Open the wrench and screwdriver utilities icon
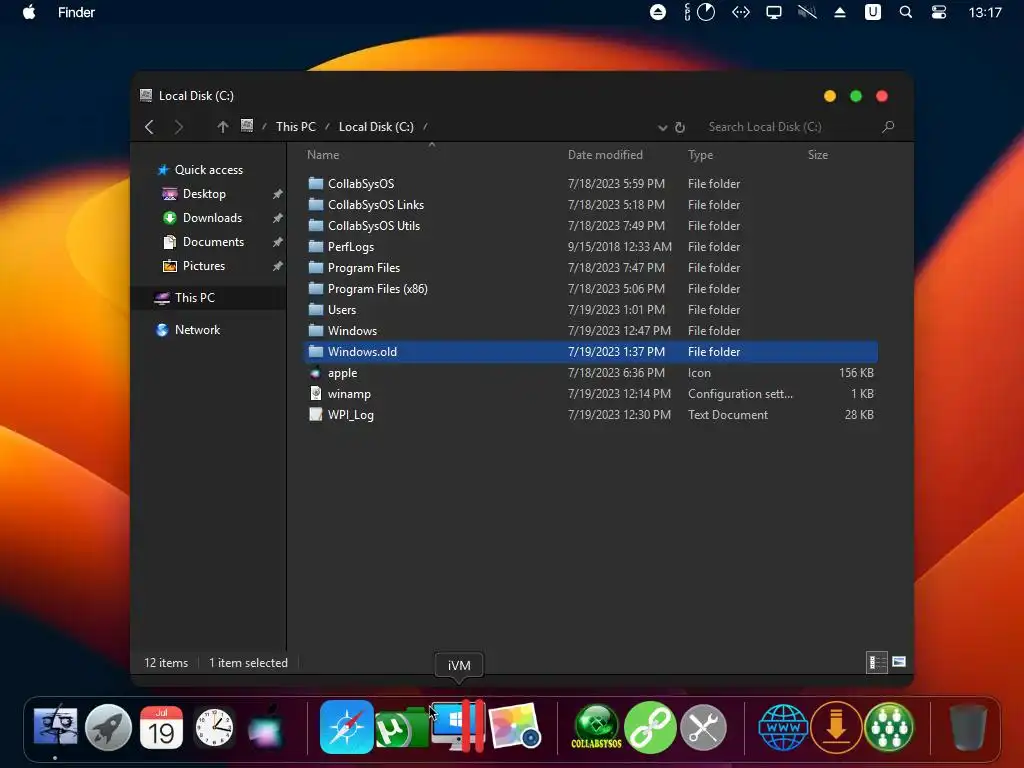The image size is (1024, 768). (703, 727)
